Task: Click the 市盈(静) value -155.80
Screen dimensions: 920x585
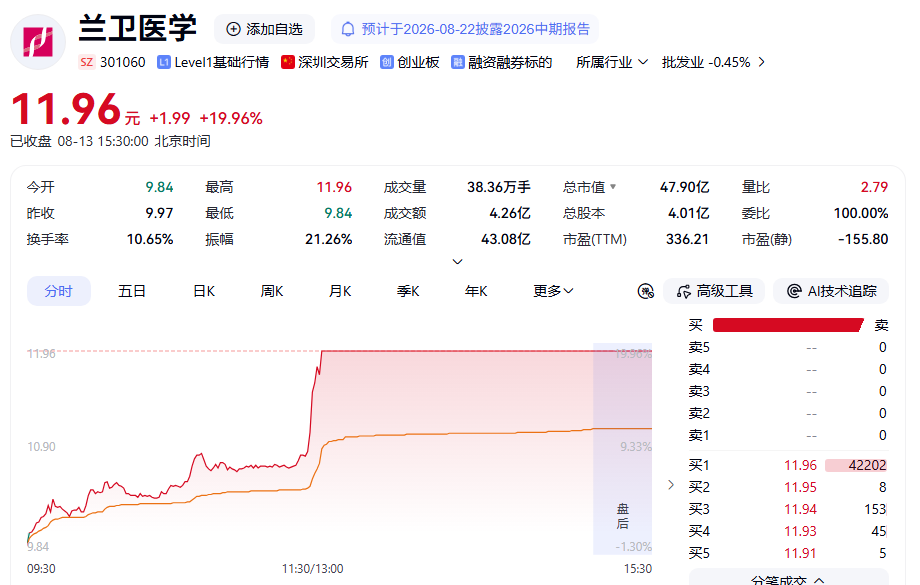Action: pos(863,239)
